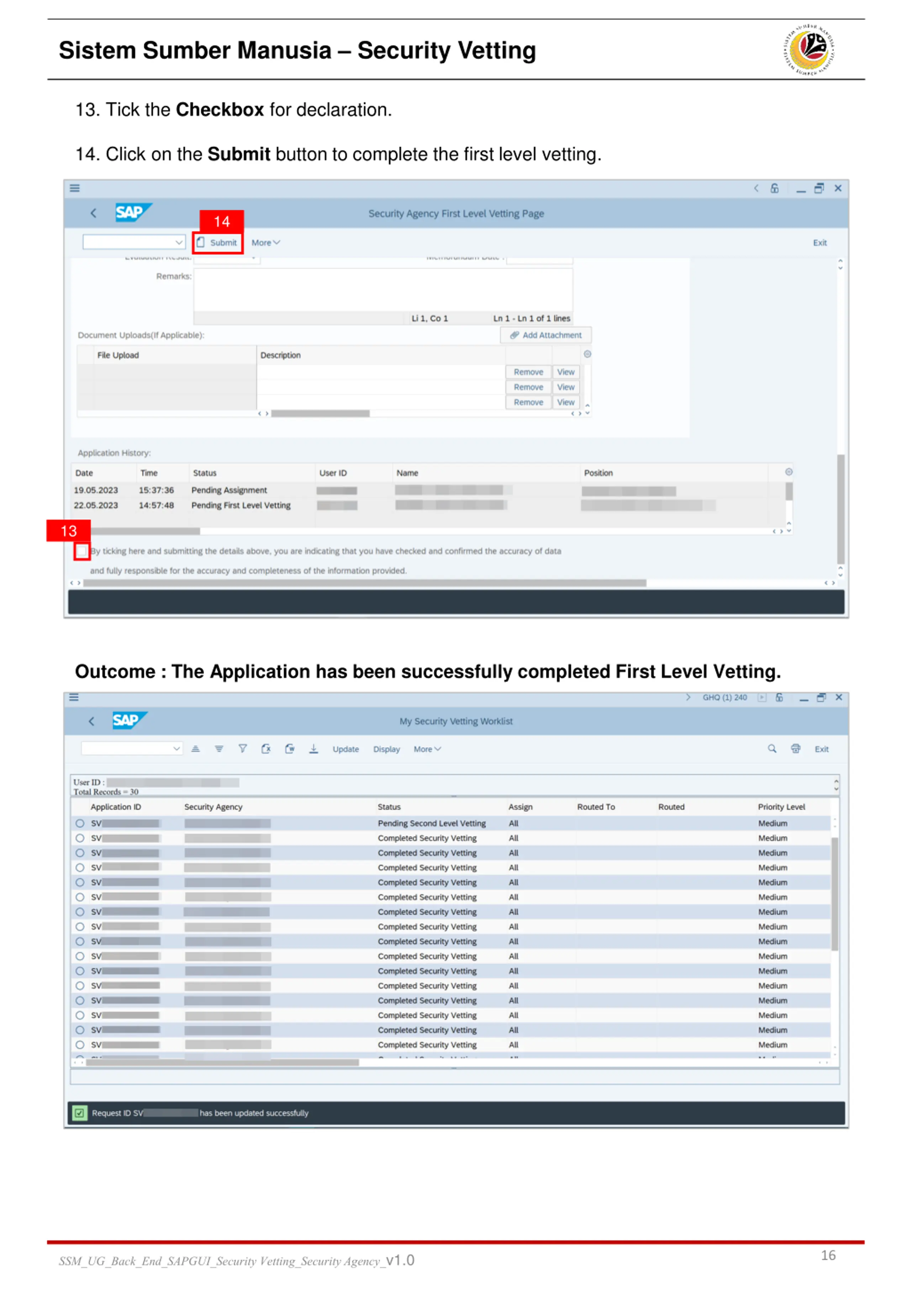This screenshot has height=1316, width=911.
Task: Click Priority Level column header
Action: [x=781, y=806]
